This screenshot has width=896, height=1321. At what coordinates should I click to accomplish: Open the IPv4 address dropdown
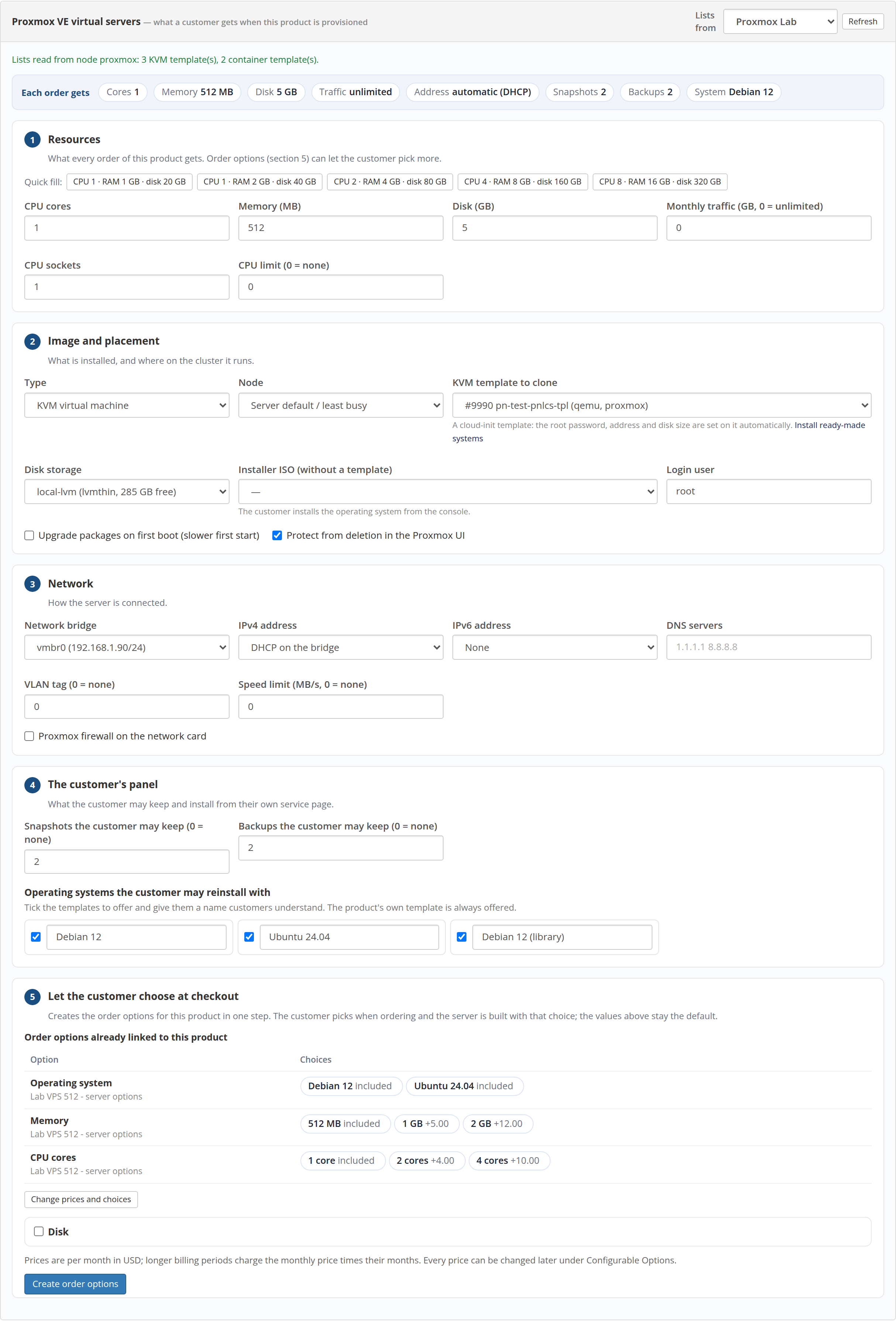point(341,648)
